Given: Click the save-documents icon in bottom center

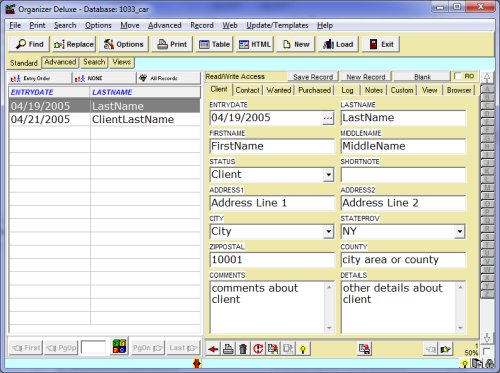Looking at the screenshot, I should [x=364, y=349].
